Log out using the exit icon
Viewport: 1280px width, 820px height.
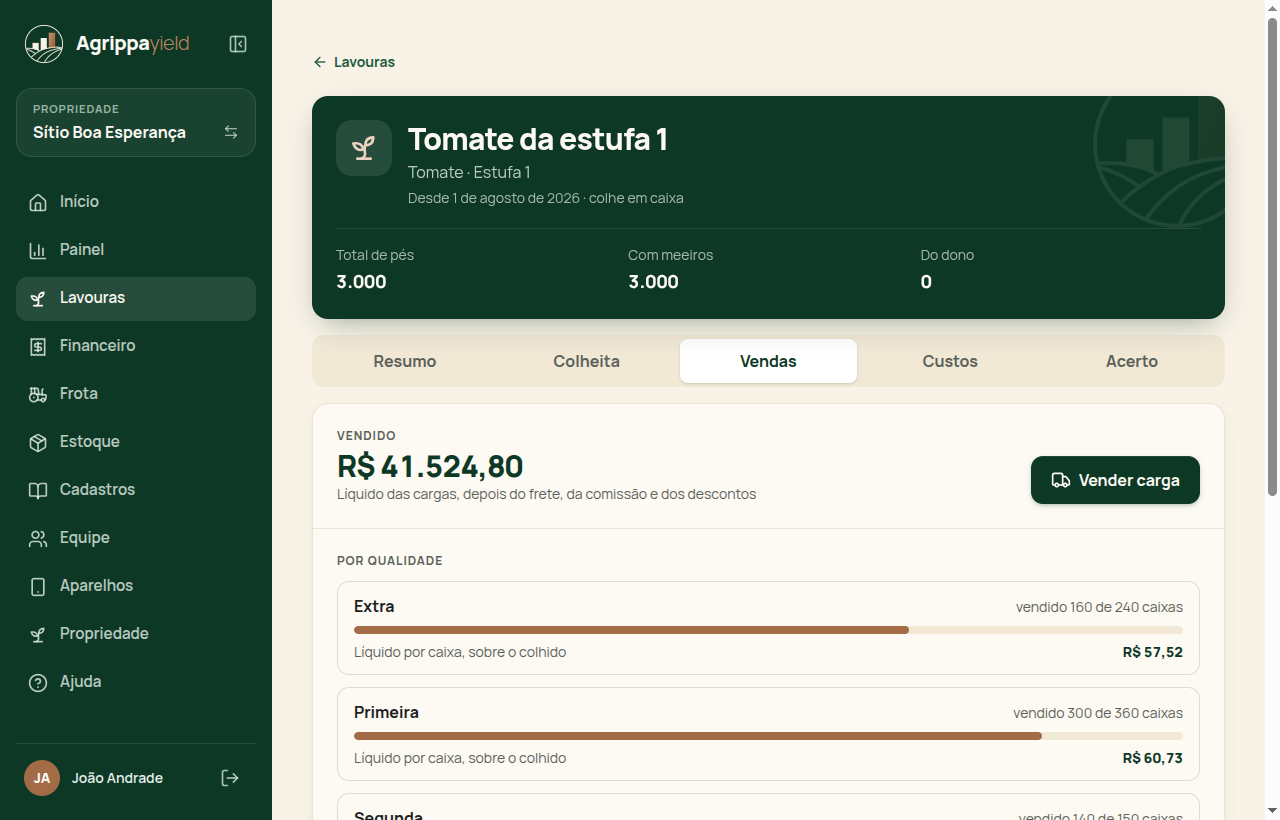coord(230,778)
